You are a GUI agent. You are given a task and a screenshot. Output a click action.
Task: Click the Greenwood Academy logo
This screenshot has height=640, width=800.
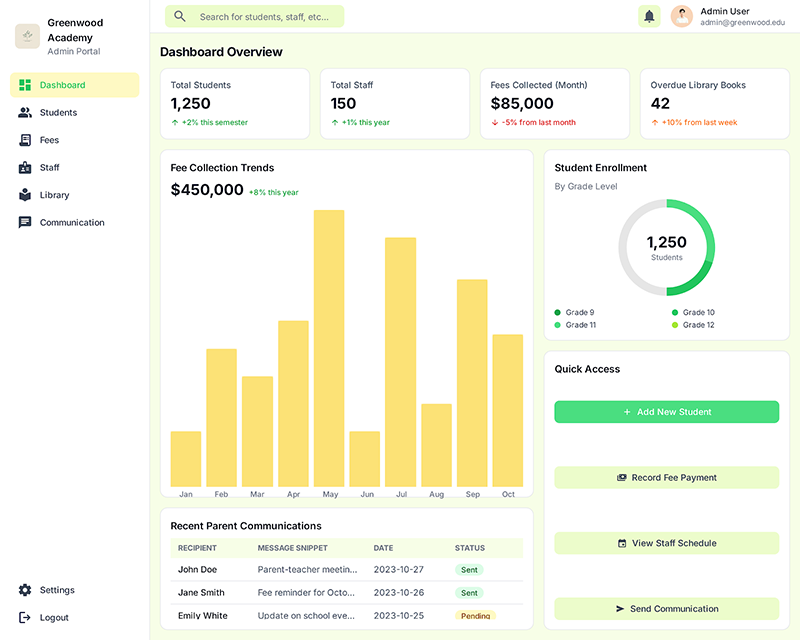(26, 36)
